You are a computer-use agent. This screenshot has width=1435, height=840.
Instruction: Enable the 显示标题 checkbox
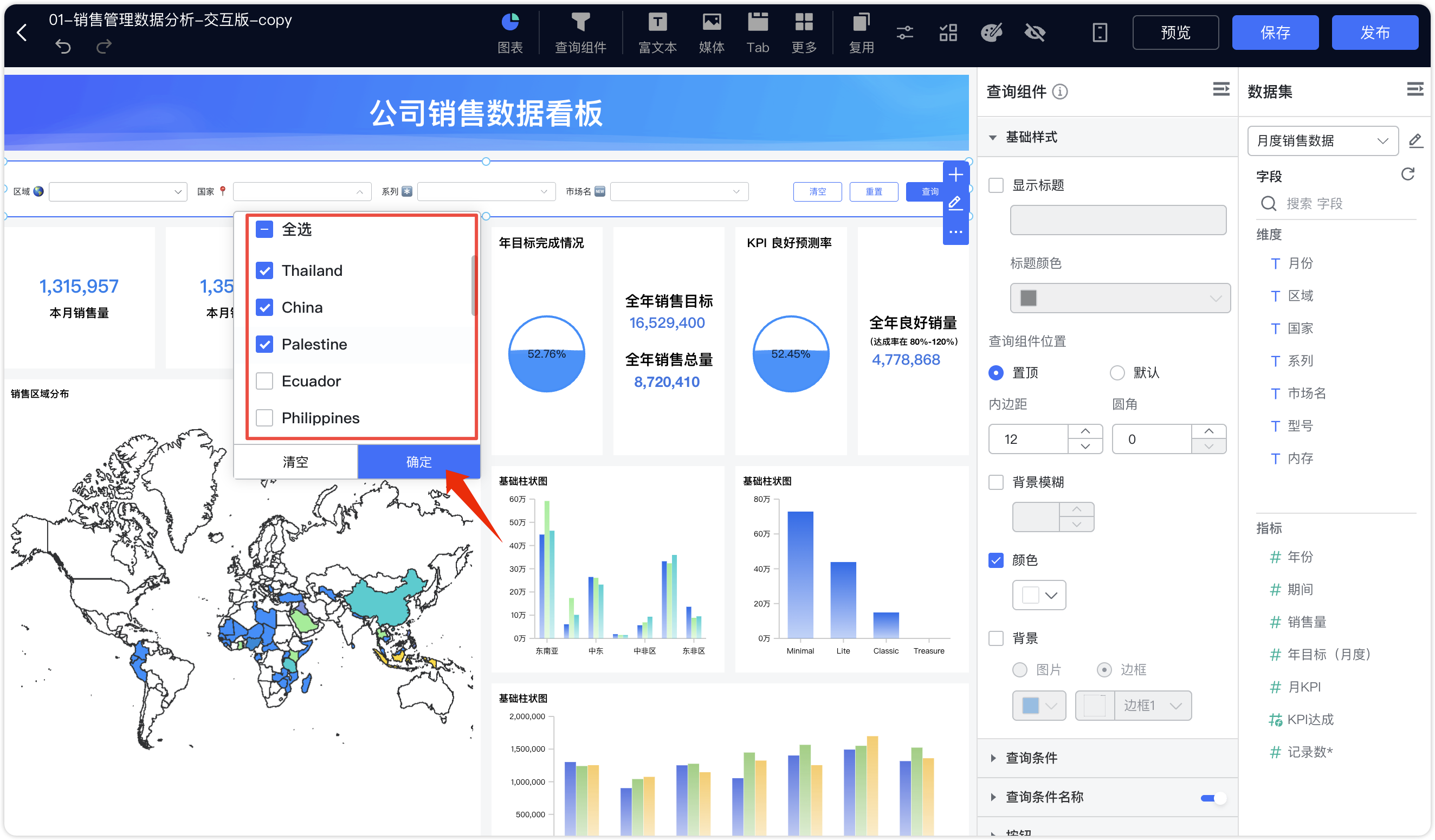(996, 185)
